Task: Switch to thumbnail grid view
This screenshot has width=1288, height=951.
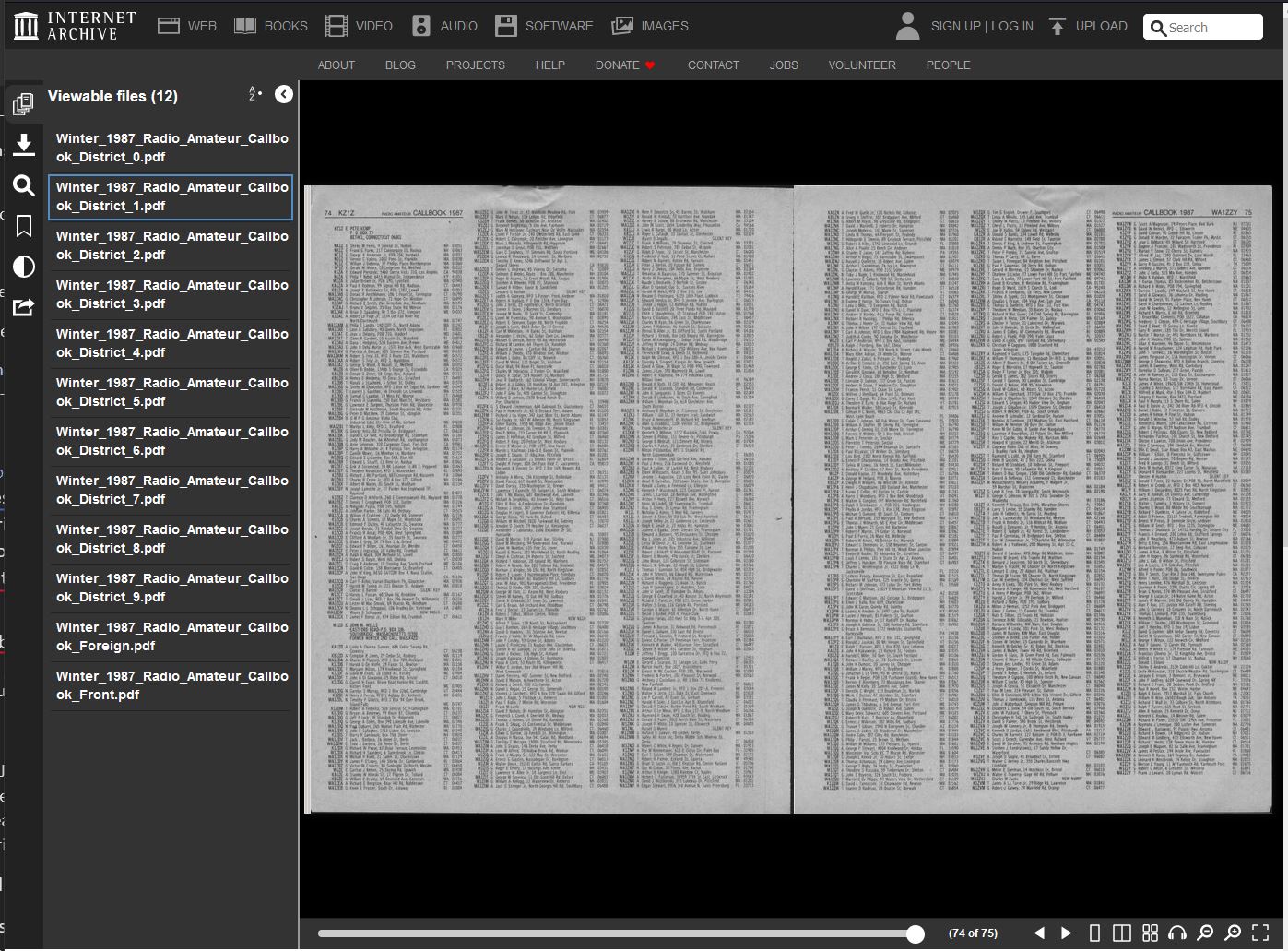Action: (1150, 933)
